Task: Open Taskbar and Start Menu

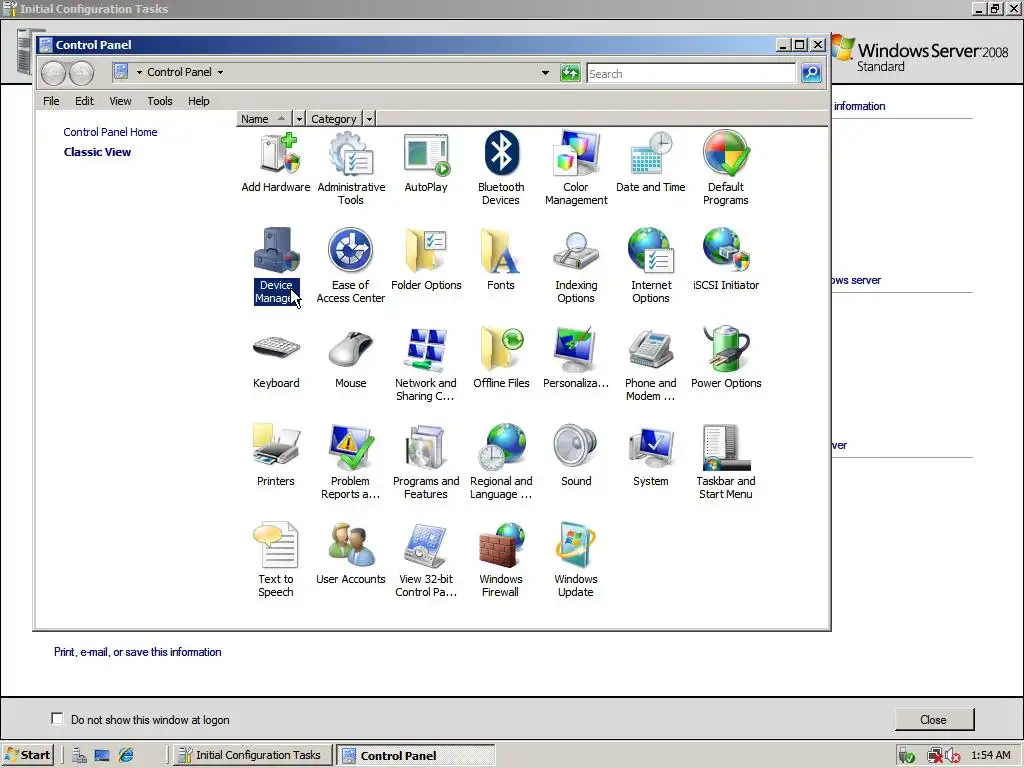Action: point(726,462)
